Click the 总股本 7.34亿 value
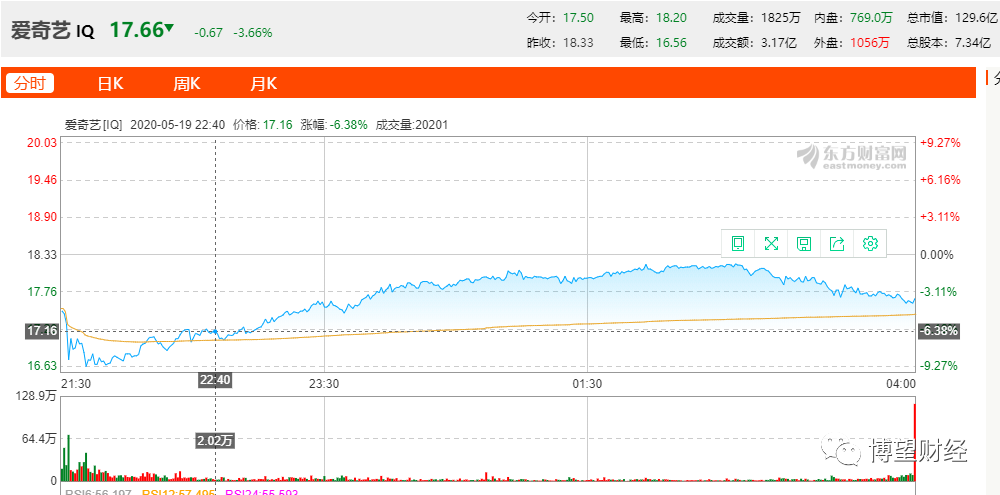 (x=971, y=43)
